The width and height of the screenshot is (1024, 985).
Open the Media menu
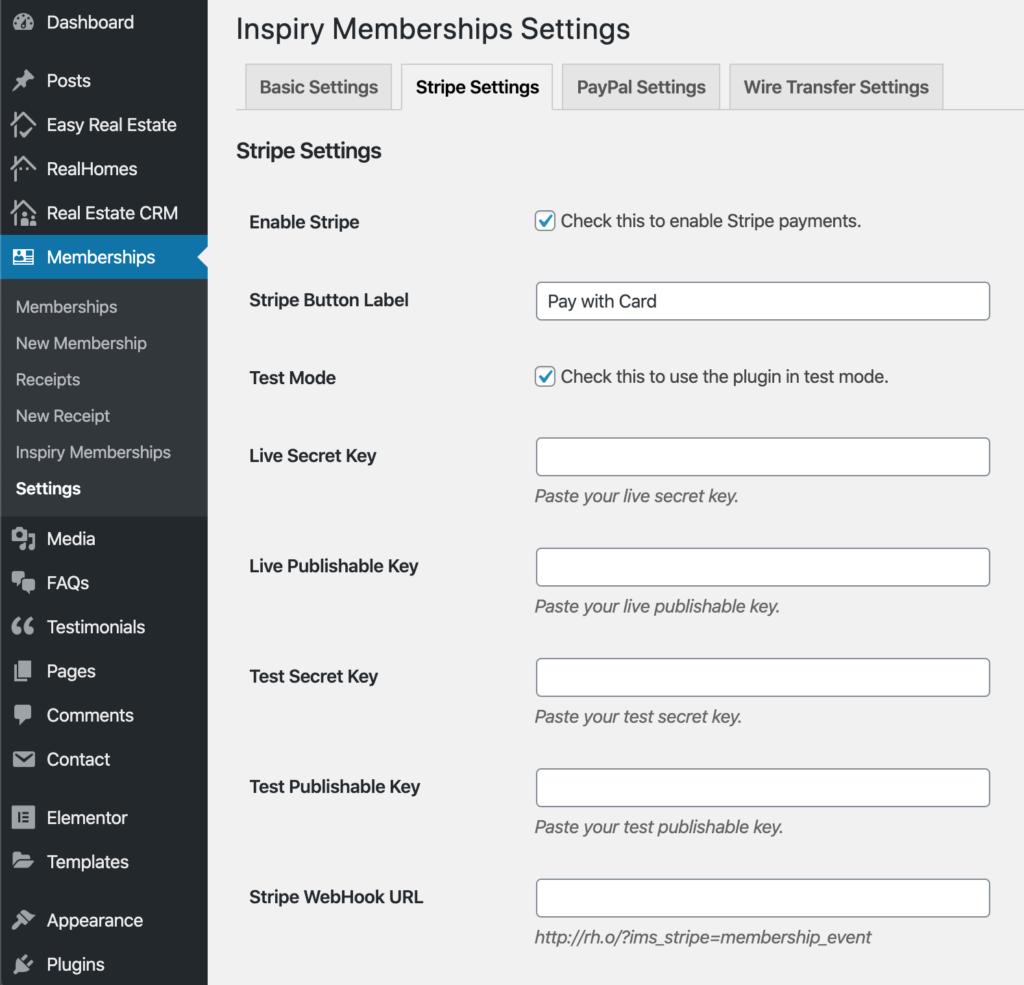click(104, 539)
